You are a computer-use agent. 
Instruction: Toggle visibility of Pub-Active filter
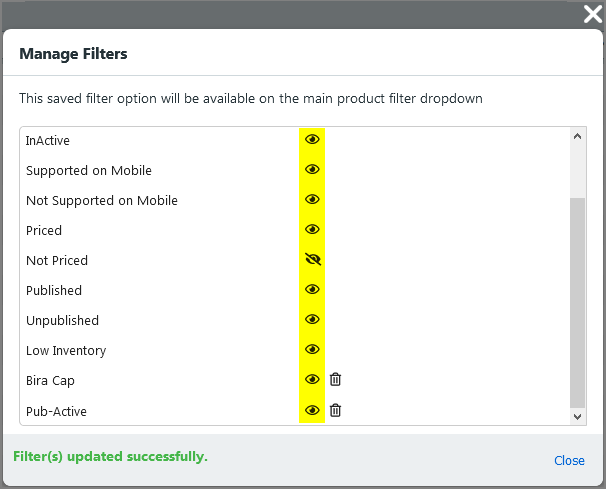[x=312, y=410]
